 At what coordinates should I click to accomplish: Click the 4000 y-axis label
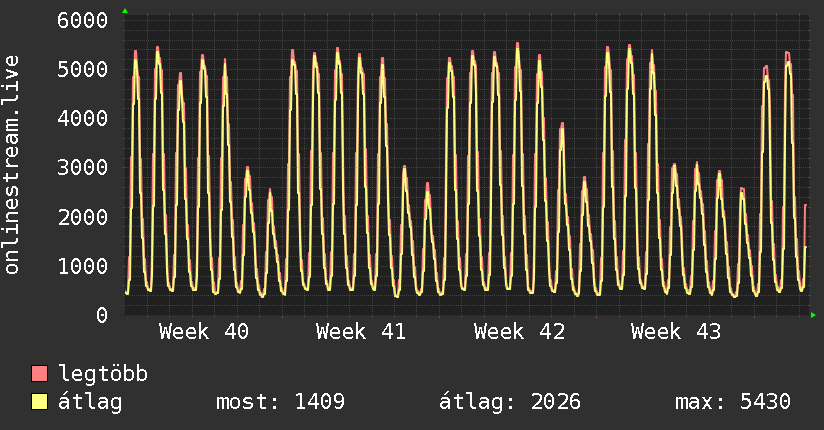tap(82, 118)
